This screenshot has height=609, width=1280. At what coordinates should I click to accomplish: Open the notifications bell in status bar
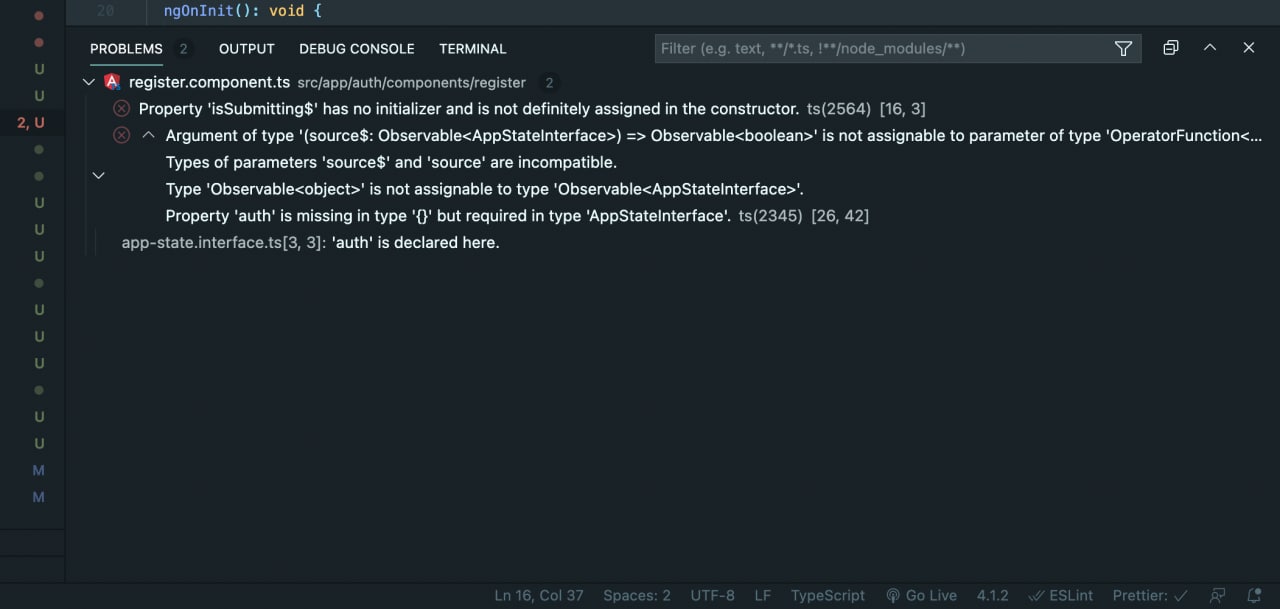[x=1255, y=595]
